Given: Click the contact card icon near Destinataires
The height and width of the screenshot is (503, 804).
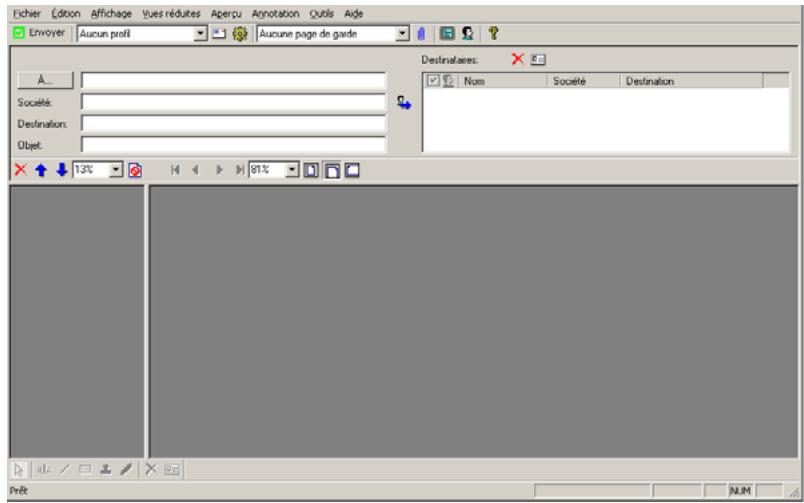Looking at the screenshot, I should (x=538, y=59).
